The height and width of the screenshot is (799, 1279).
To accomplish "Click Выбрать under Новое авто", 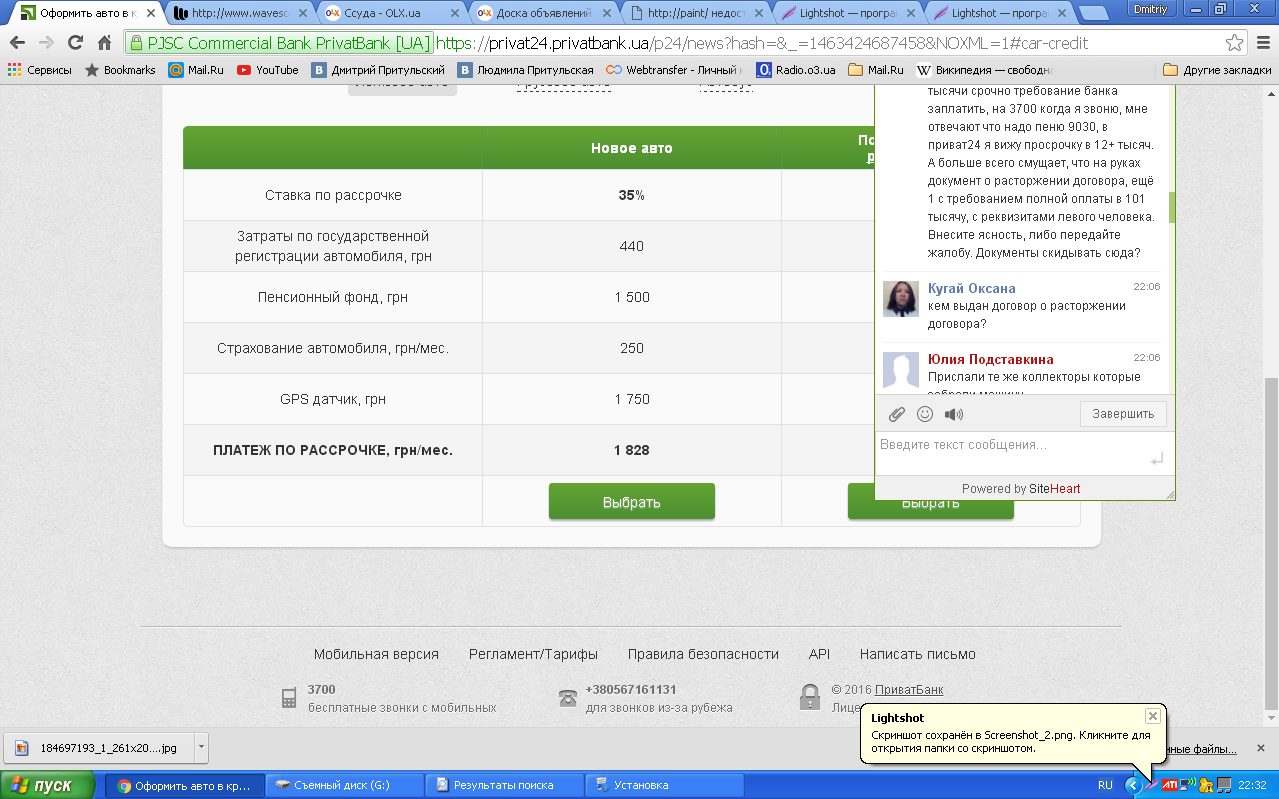I will (x=632, y=501).
